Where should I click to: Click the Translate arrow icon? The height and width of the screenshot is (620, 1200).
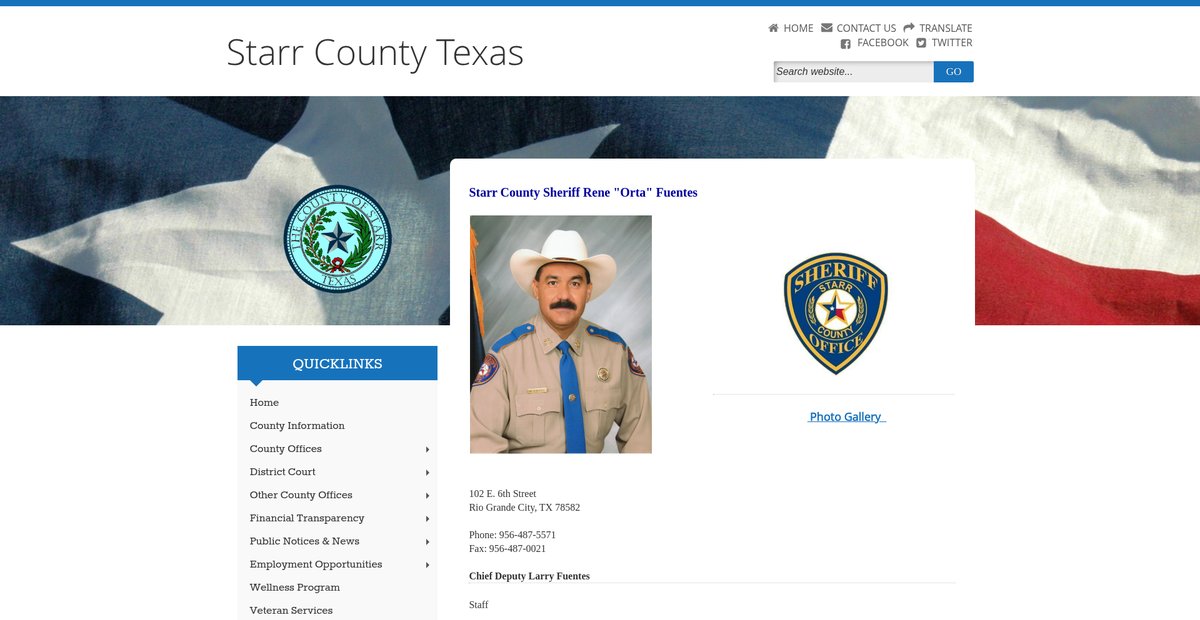pos(909,28)
